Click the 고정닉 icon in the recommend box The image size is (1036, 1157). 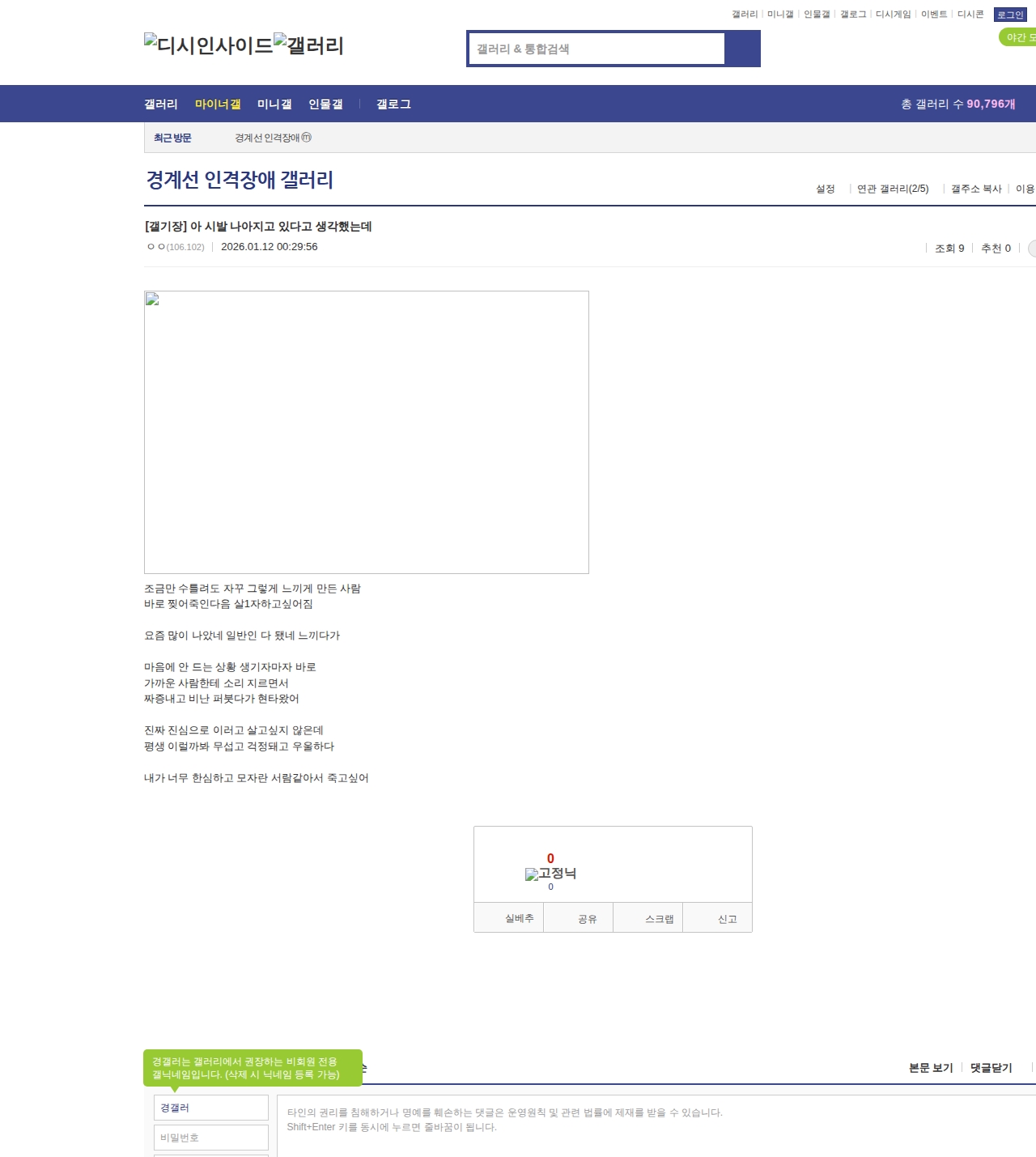(x=550, y=874)
